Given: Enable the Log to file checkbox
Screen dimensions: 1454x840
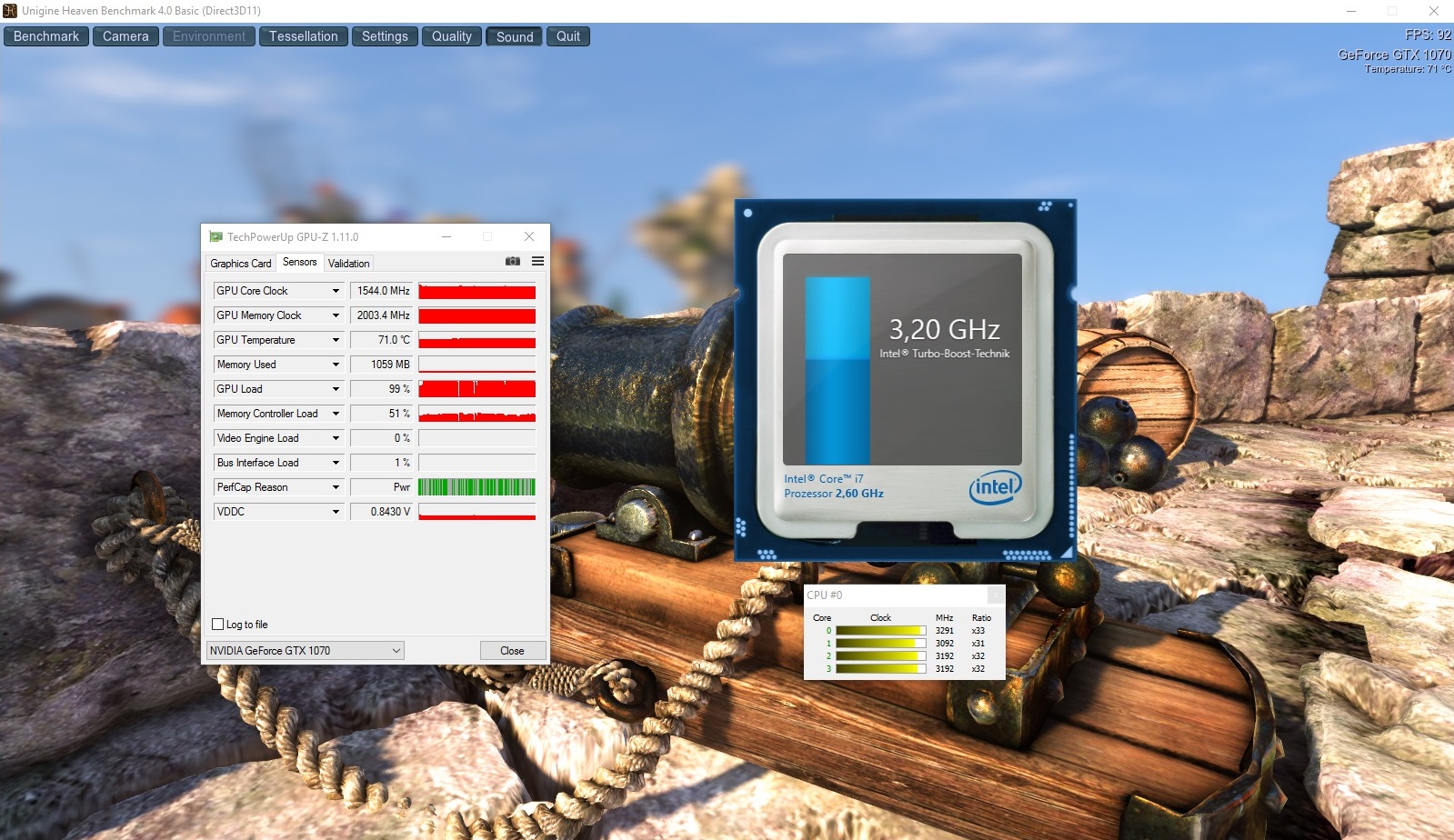Looking at the screenshot, I should coord(217,624).
